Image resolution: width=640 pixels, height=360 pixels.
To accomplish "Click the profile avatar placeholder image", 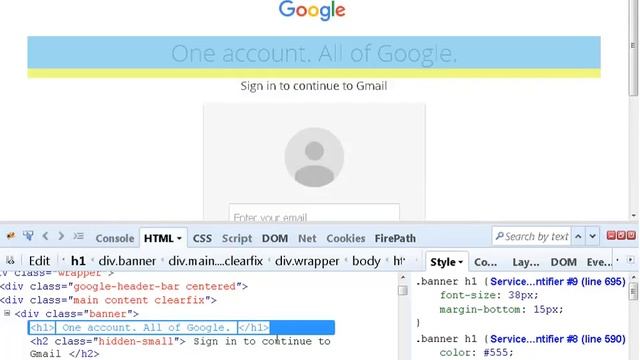I will pyautogui.click(x=314, y=157).
